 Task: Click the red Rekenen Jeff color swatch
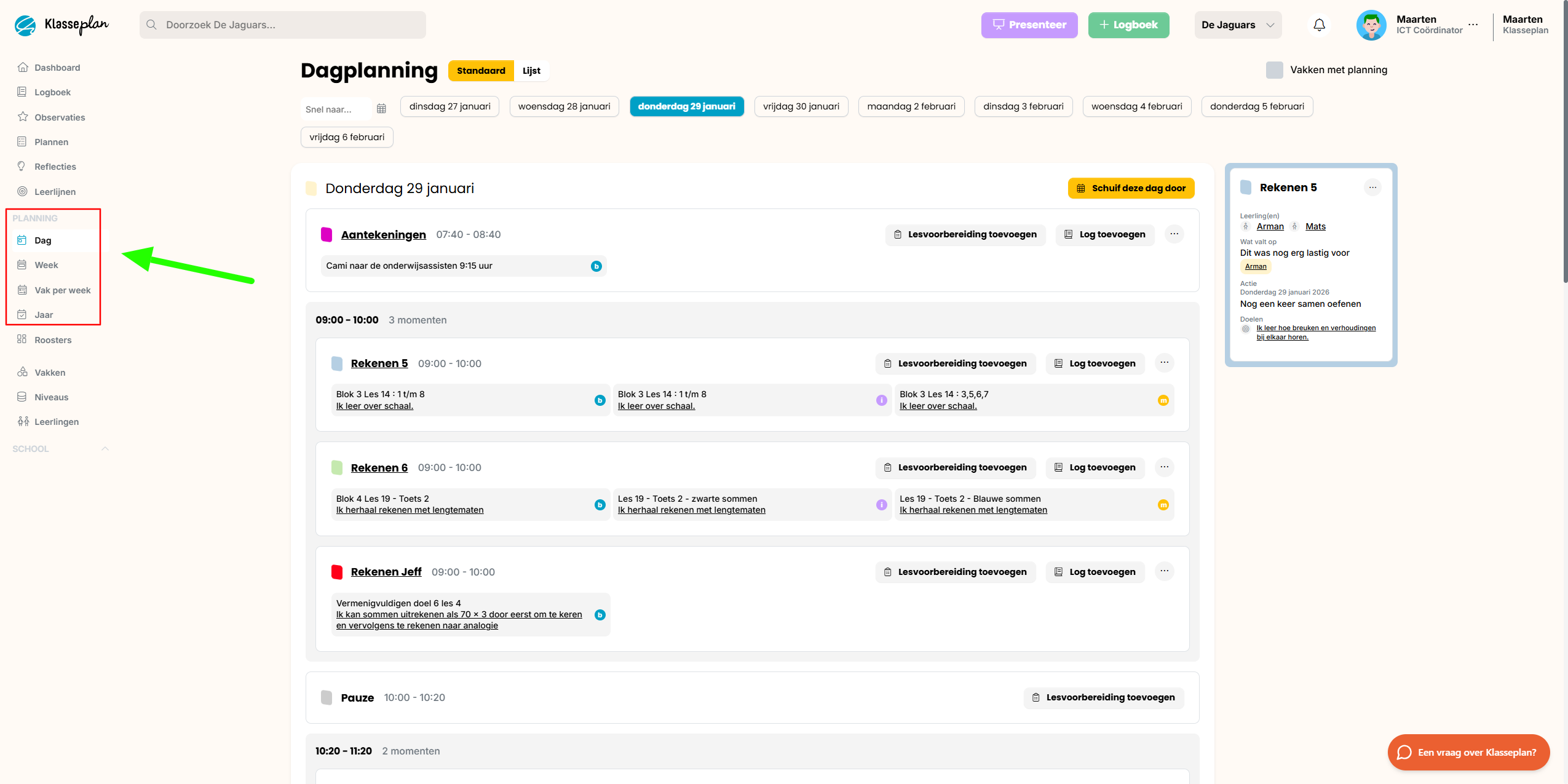pyautogui.click(x=337, y=572)
